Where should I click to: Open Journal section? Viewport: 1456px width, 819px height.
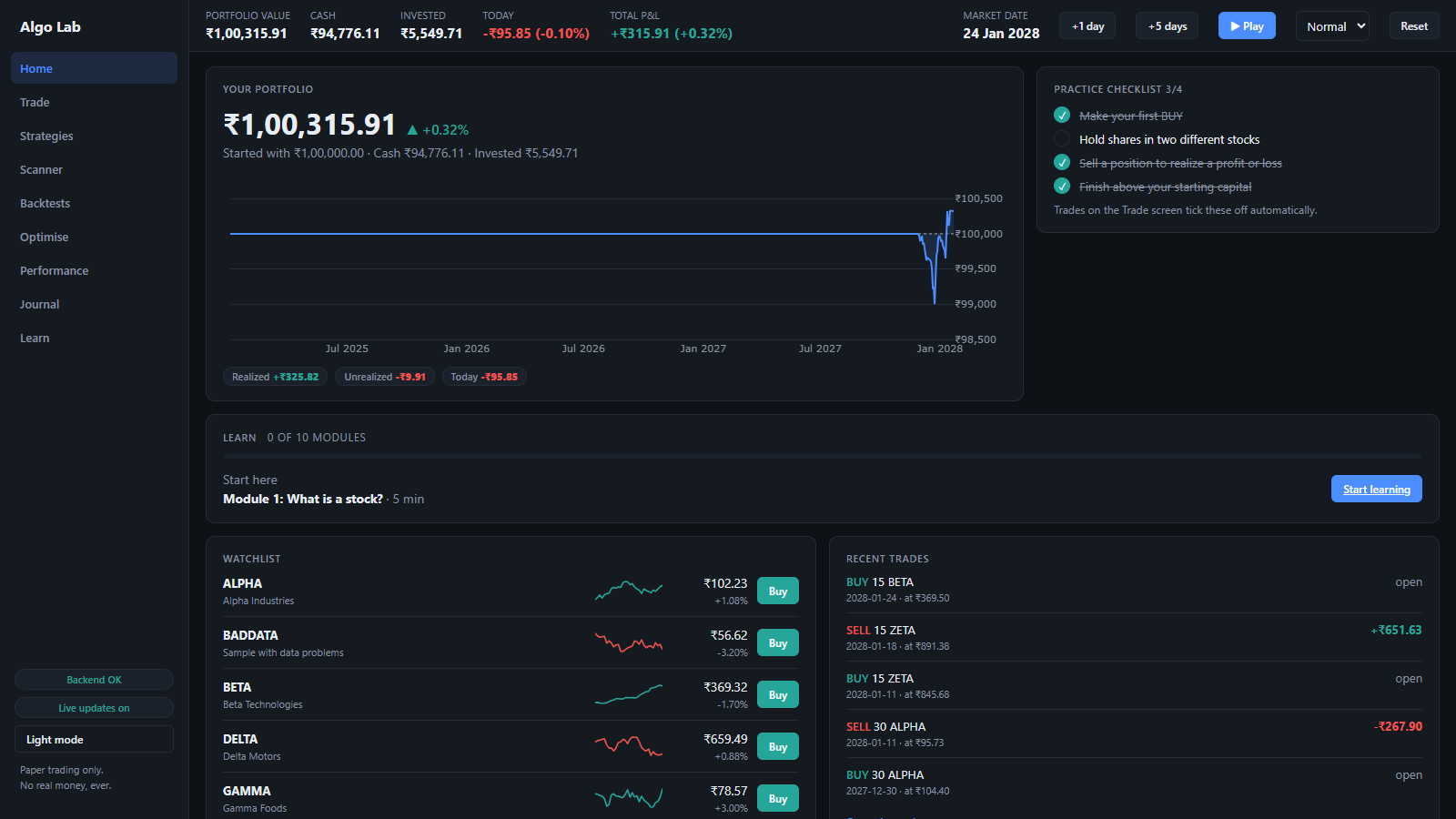[x=94, y=304]
